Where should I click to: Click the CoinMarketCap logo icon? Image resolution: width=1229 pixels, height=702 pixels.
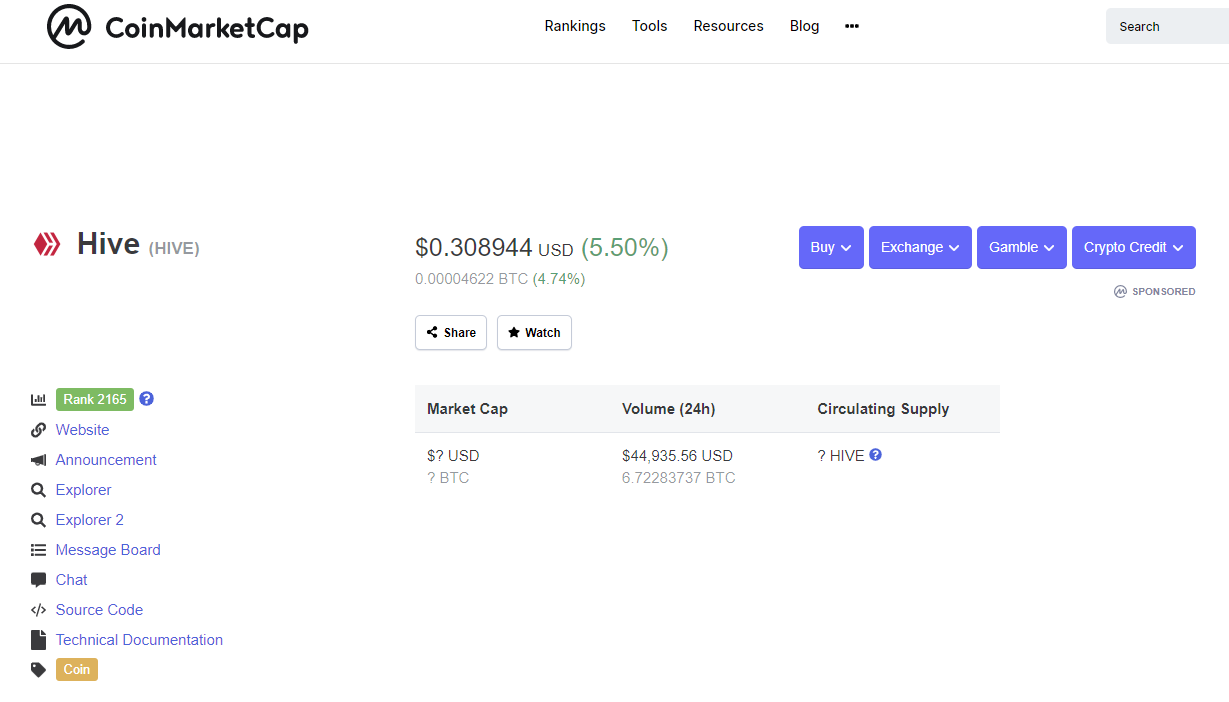69,27
